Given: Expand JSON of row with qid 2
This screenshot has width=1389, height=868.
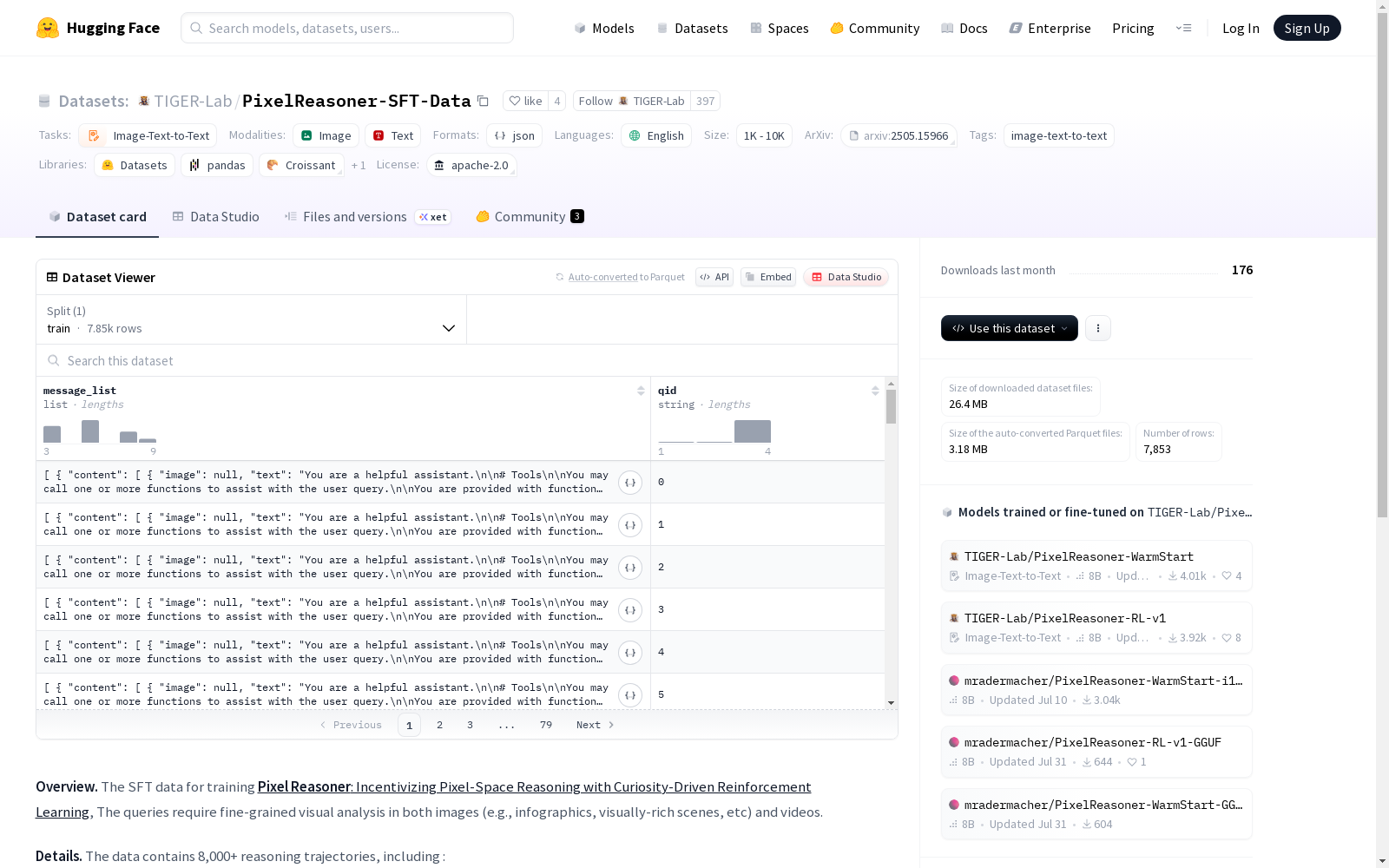Looking at the screenshot, I should pyautogui.click(x=630, y=568).
